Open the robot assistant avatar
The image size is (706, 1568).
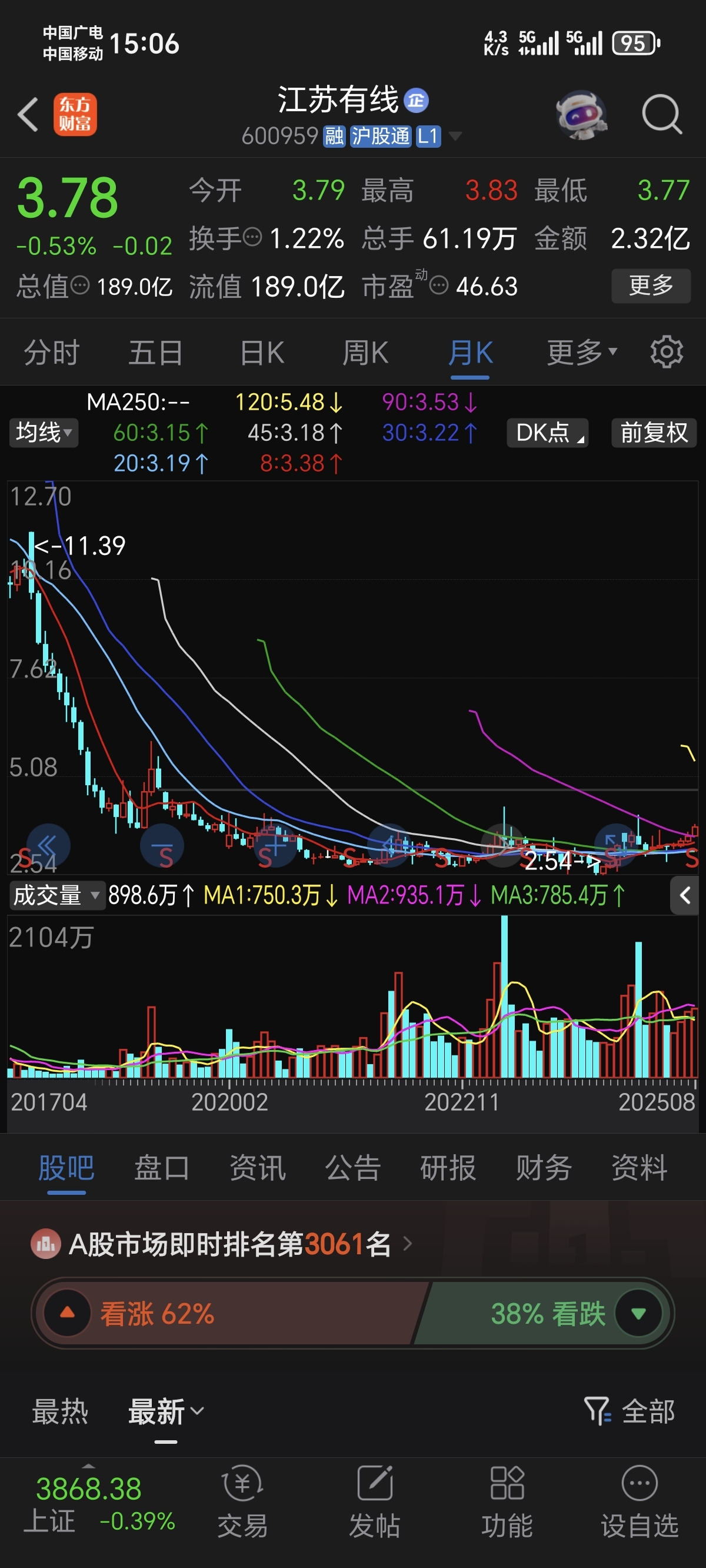(581, 114)
